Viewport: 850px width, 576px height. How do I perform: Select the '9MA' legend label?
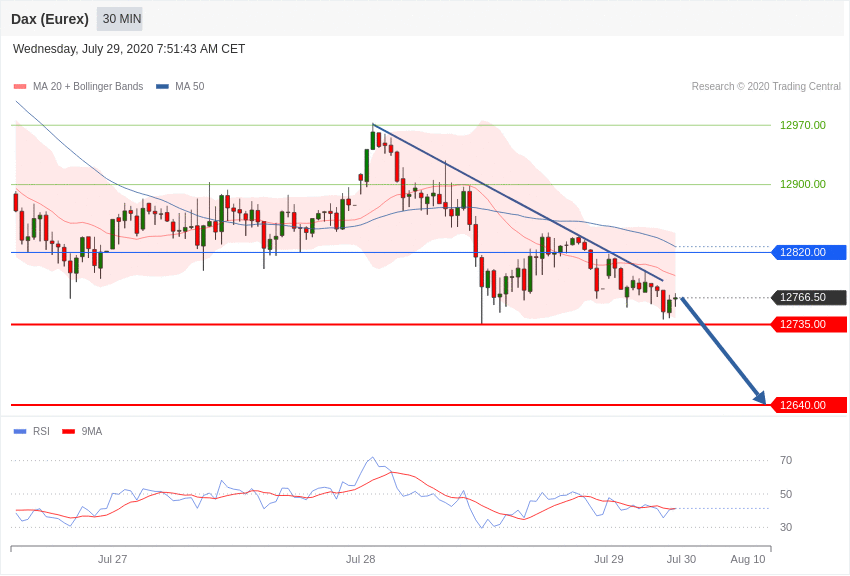tap(92, 431)
